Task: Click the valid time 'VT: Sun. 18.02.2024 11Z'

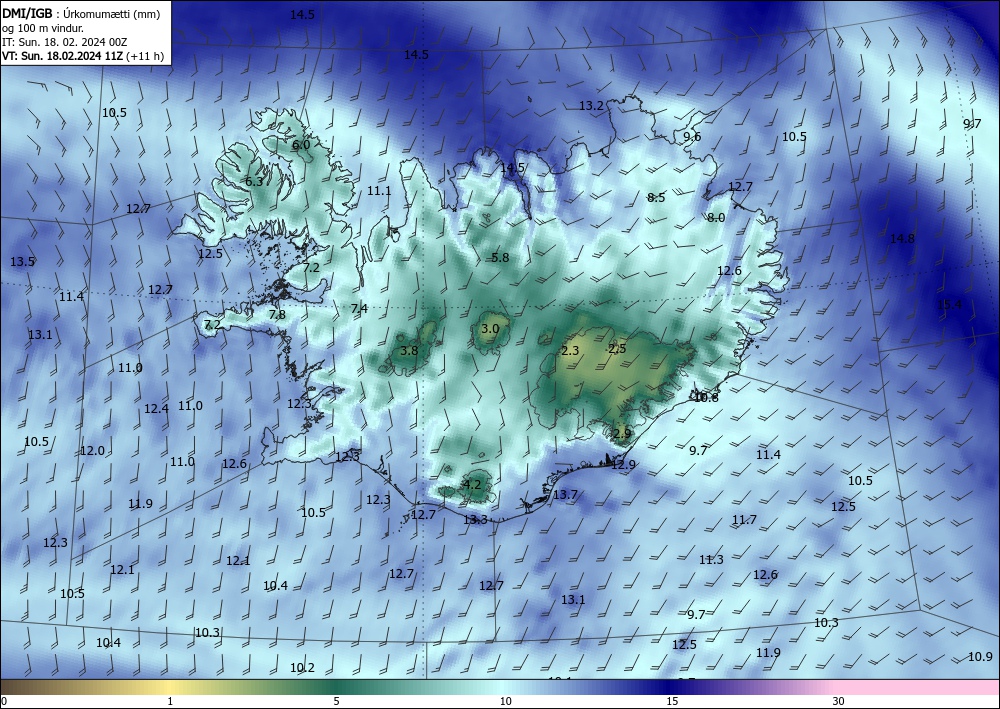Action: point(63,56)
